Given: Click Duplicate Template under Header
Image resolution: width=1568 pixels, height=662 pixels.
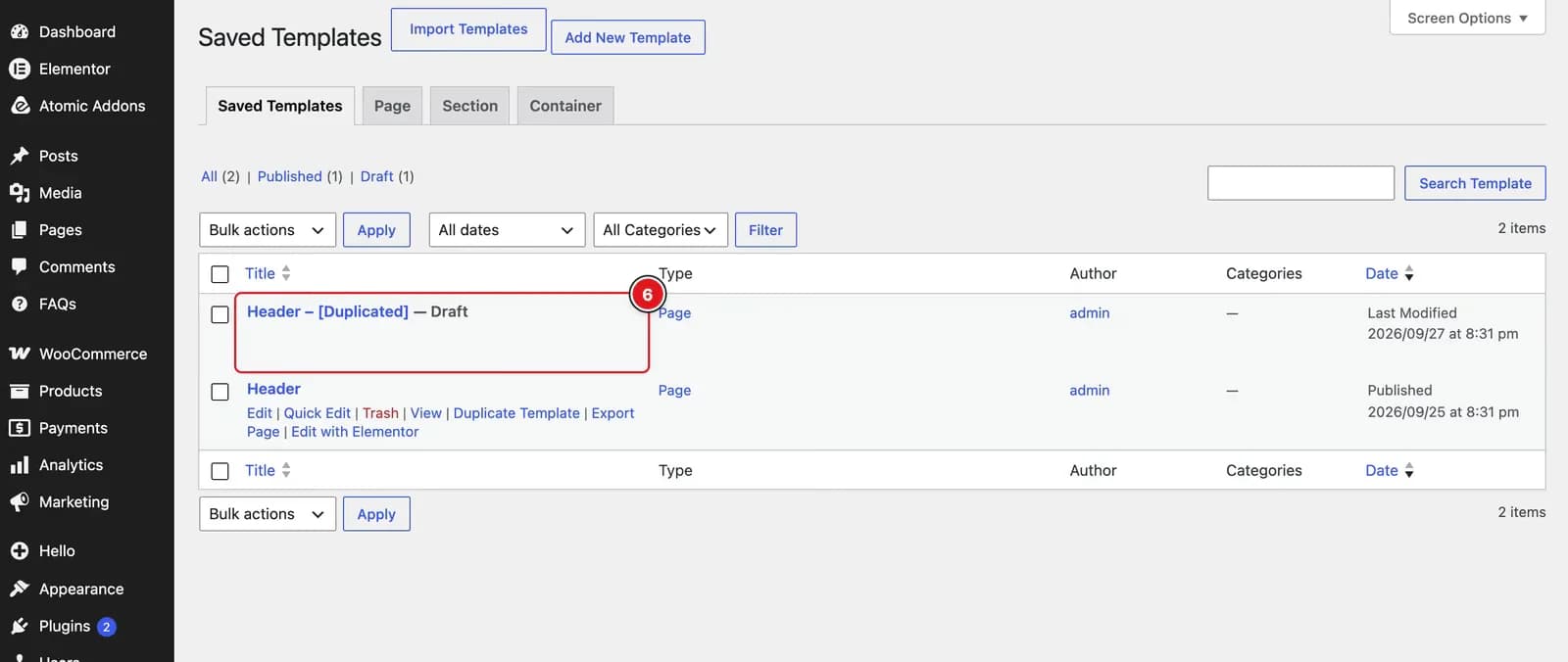Looking at the screenshot, I should (x=516, y=413).
